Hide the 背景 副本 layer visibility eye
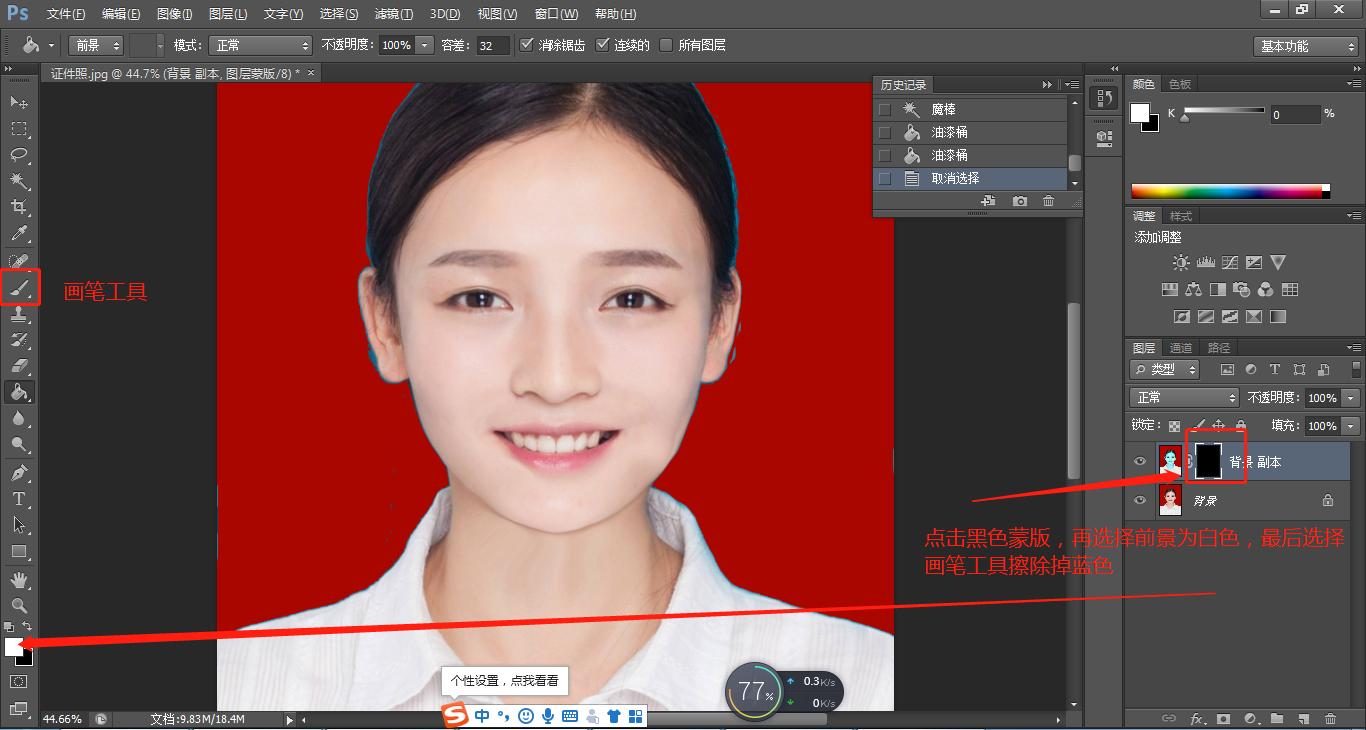Image resolution: width=1366 pixels, height=730 pixels. click(1139, 461)
